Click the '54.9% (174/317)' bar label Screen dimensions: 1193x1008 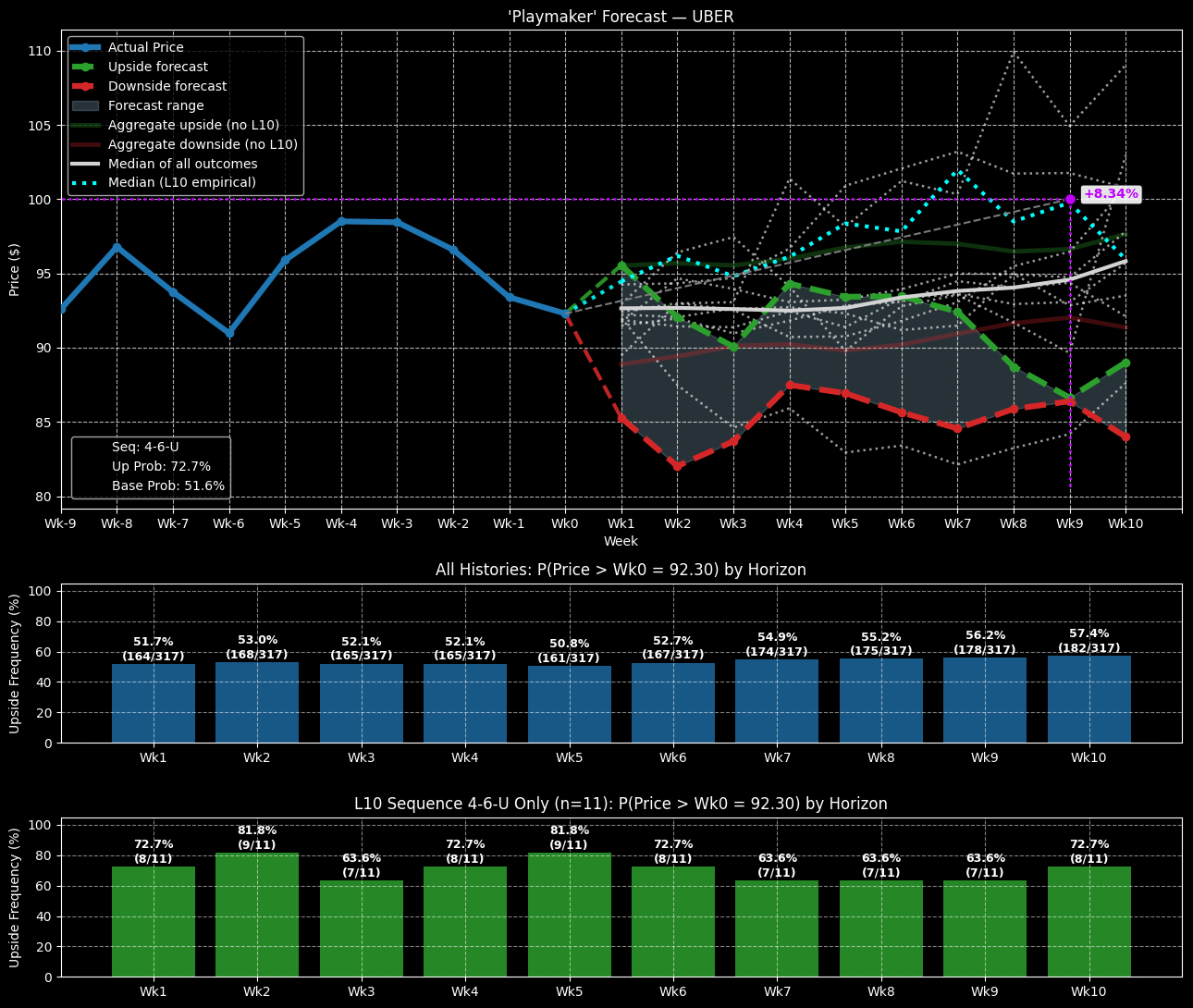(x=777, y=645)
